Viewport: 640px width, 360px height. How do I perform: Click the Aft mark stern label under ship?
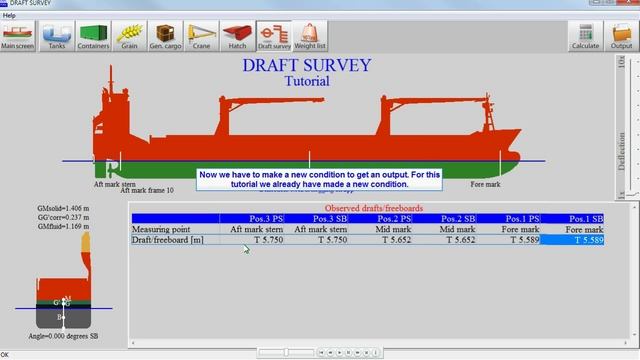coord(114,184)
